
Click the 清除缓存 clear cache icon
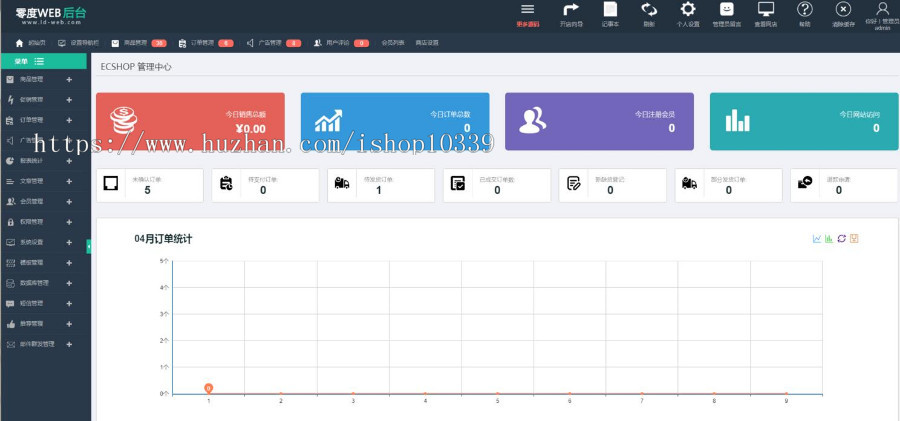(843, 10)
